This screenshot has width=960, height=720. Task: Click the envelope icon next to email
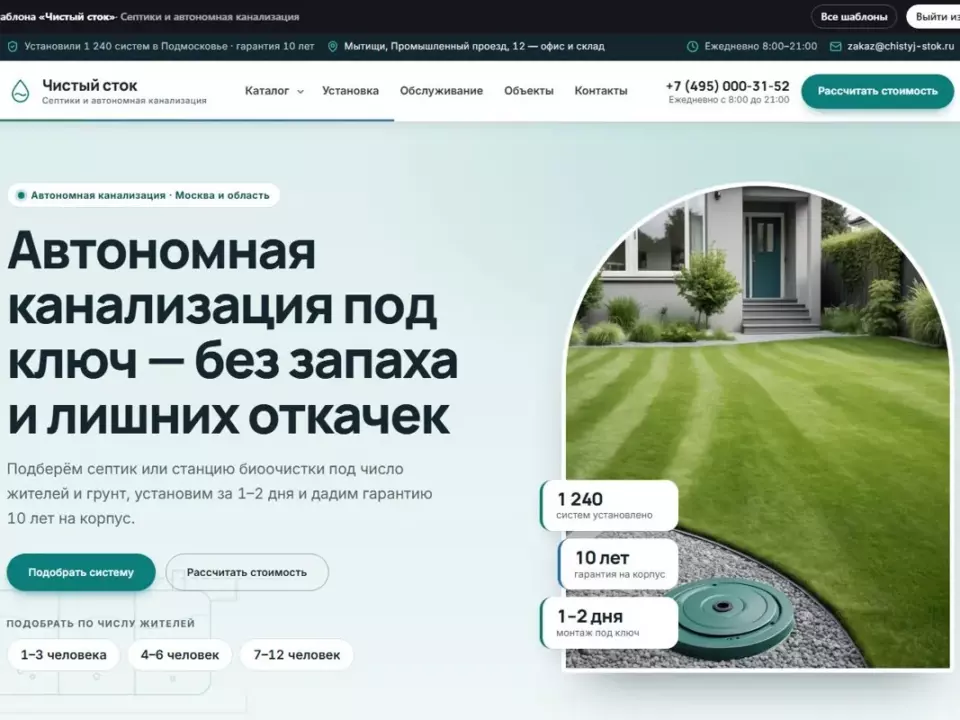[835, 47]
